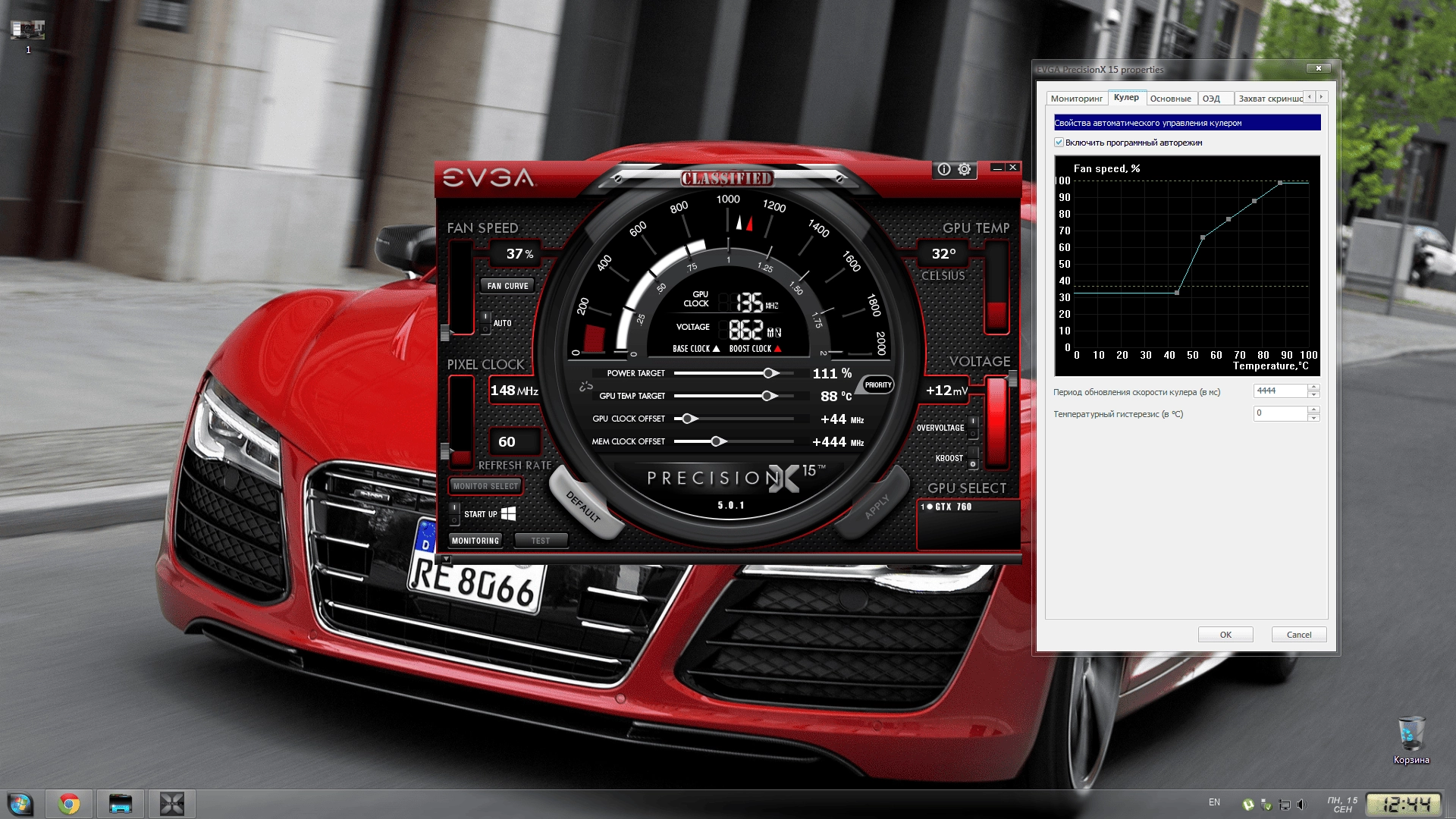
Task: Open the desktop shortcut labeled 1
Action: (28, 36)
